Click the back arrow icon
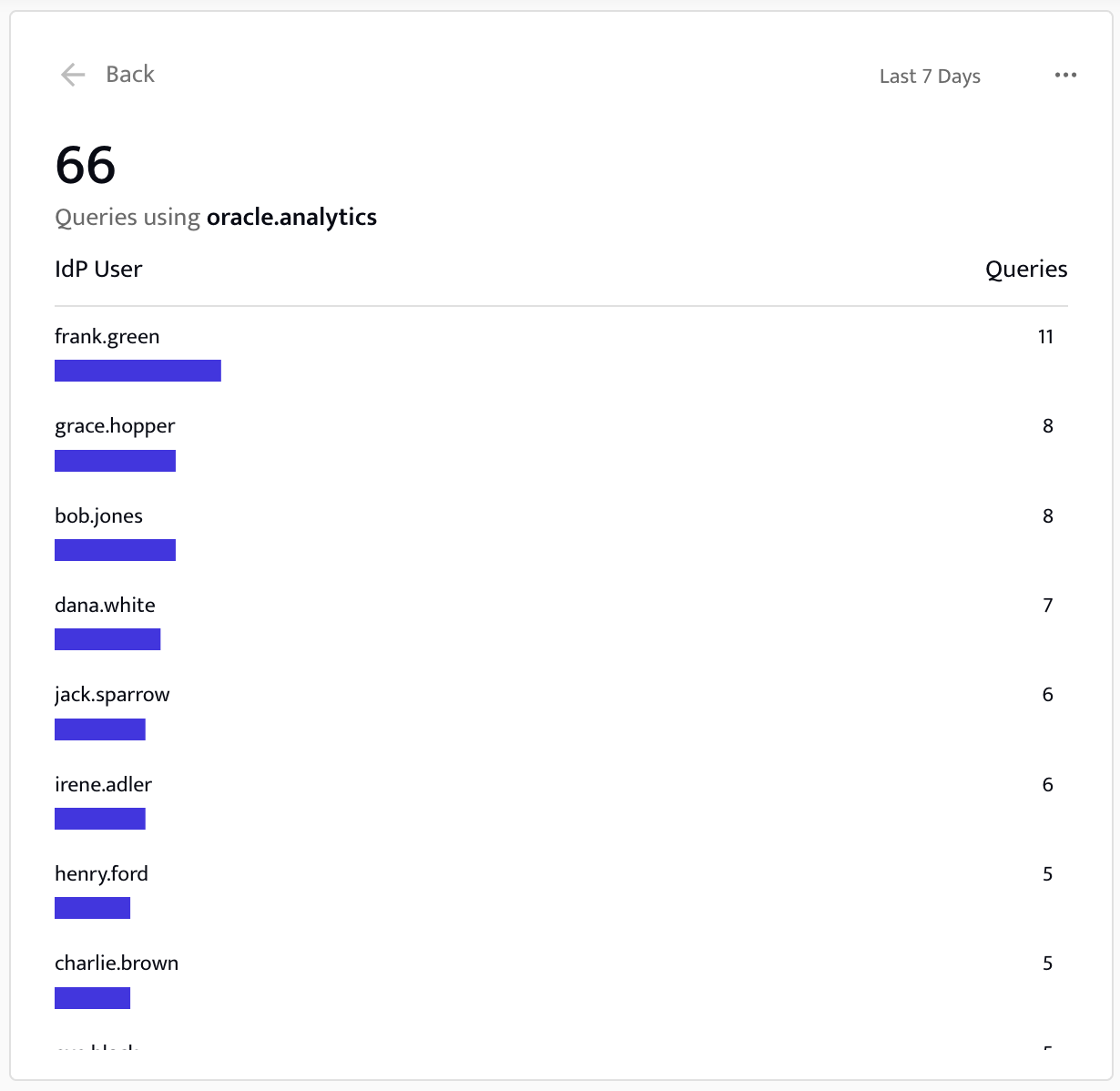The width and height of the screenshot is (1120, 1091). click(x=71, y=74)
